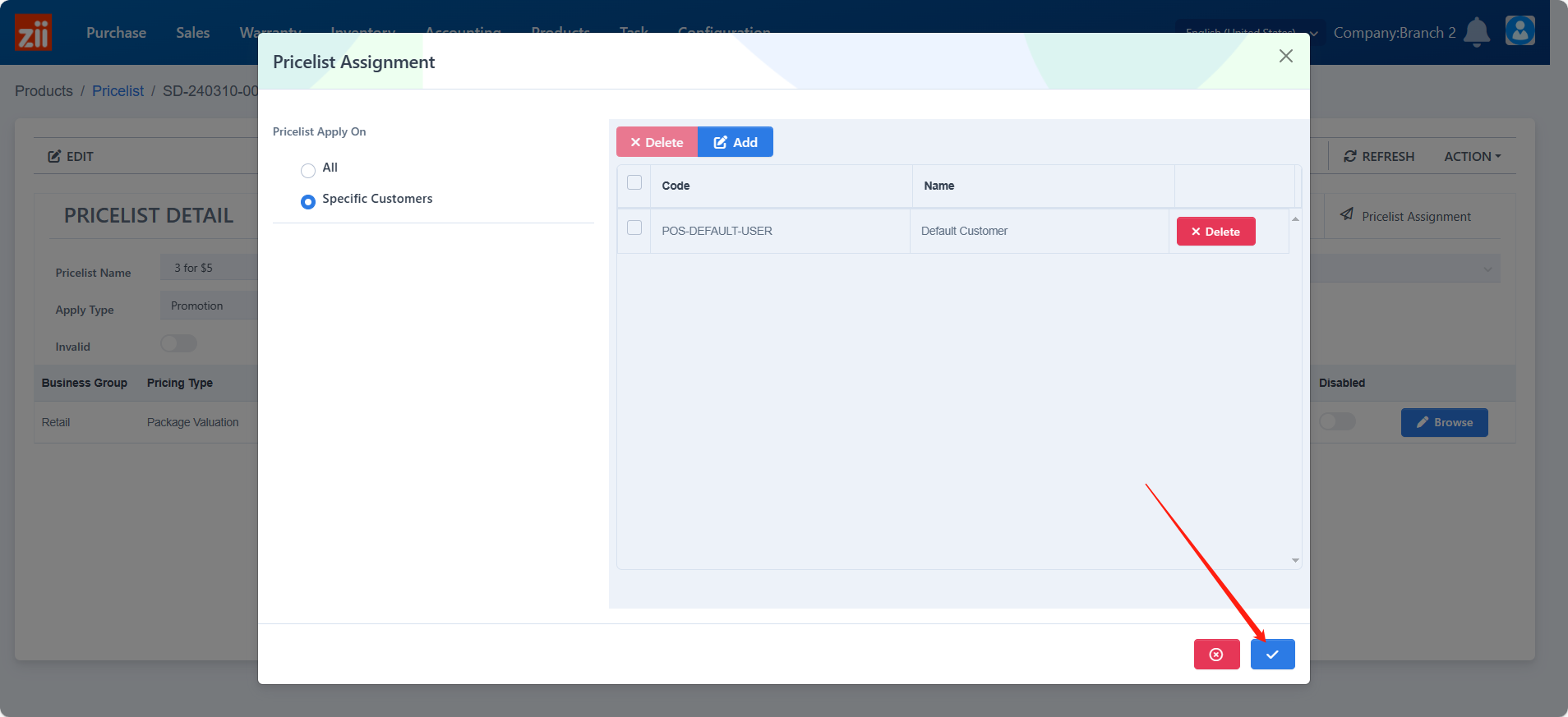The height and width of the screenshot is (717, 1568).
Task: Close the Pricelist Assignment dialog
Action: click(x=1286, y=56)
